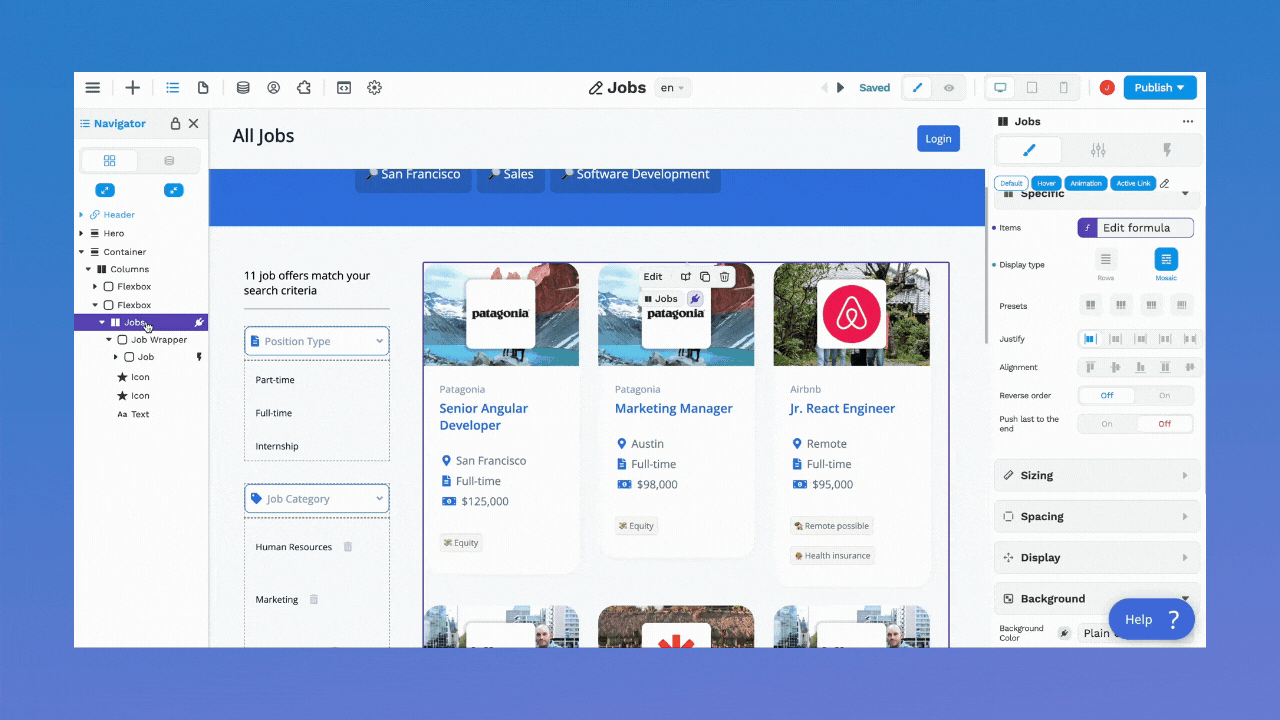Click the Edit formula button for Items
The width and height of the screenshot is (1280, 720).
1136,228
